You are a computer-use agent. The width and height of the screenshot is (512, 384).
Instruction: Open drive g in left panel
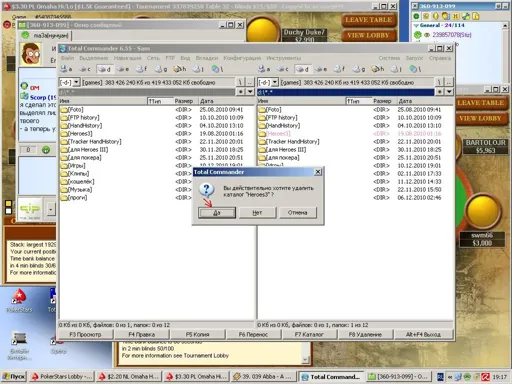point(161,69)
